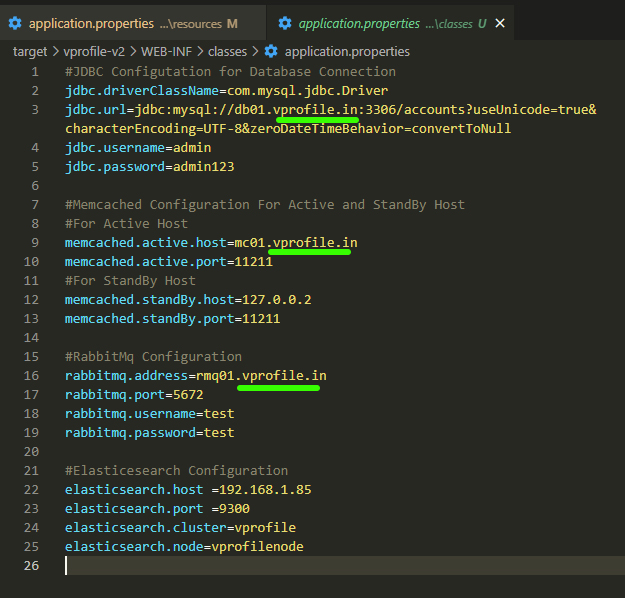
Task: Click 'db01.vprofile.in' in jdbc url
Action: pos(296,110)
